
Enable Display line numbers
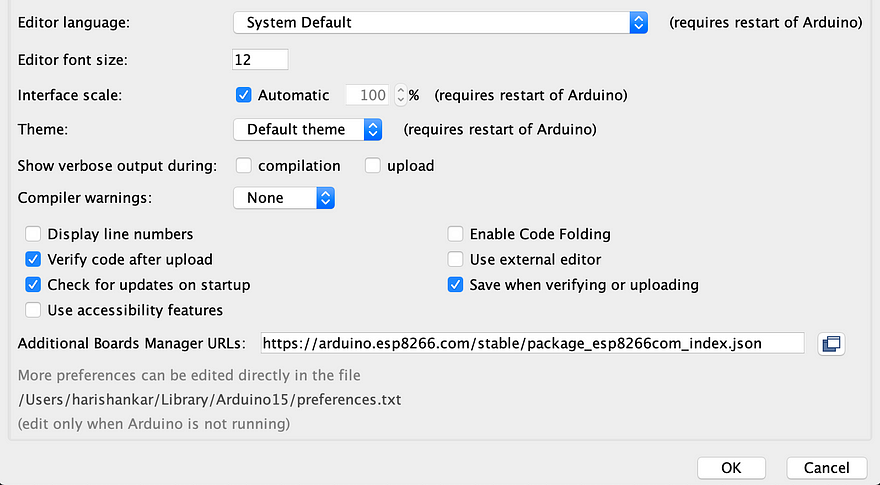33,234
